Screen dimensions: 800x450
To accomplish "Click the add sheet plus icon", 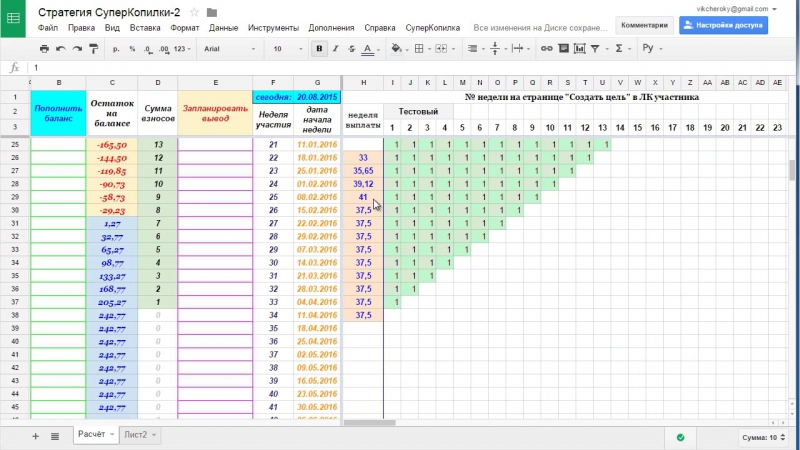I will (35, 436).
